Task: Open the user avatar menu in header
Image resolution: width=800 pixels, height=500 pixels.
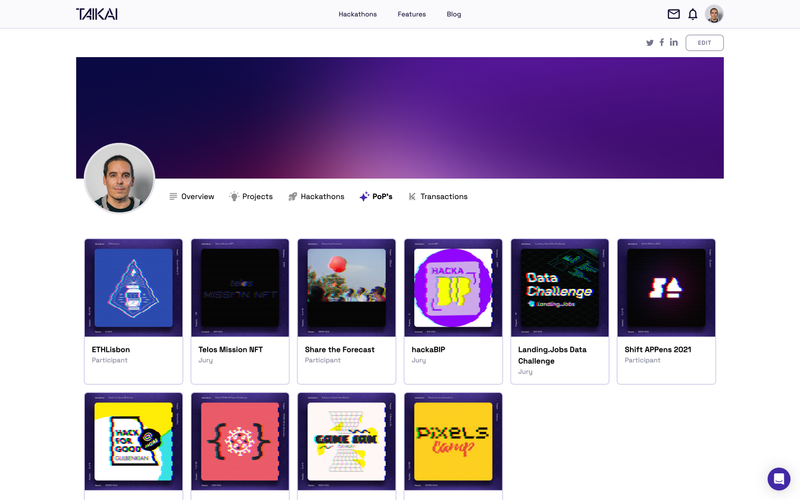Action: click(714, 14)
